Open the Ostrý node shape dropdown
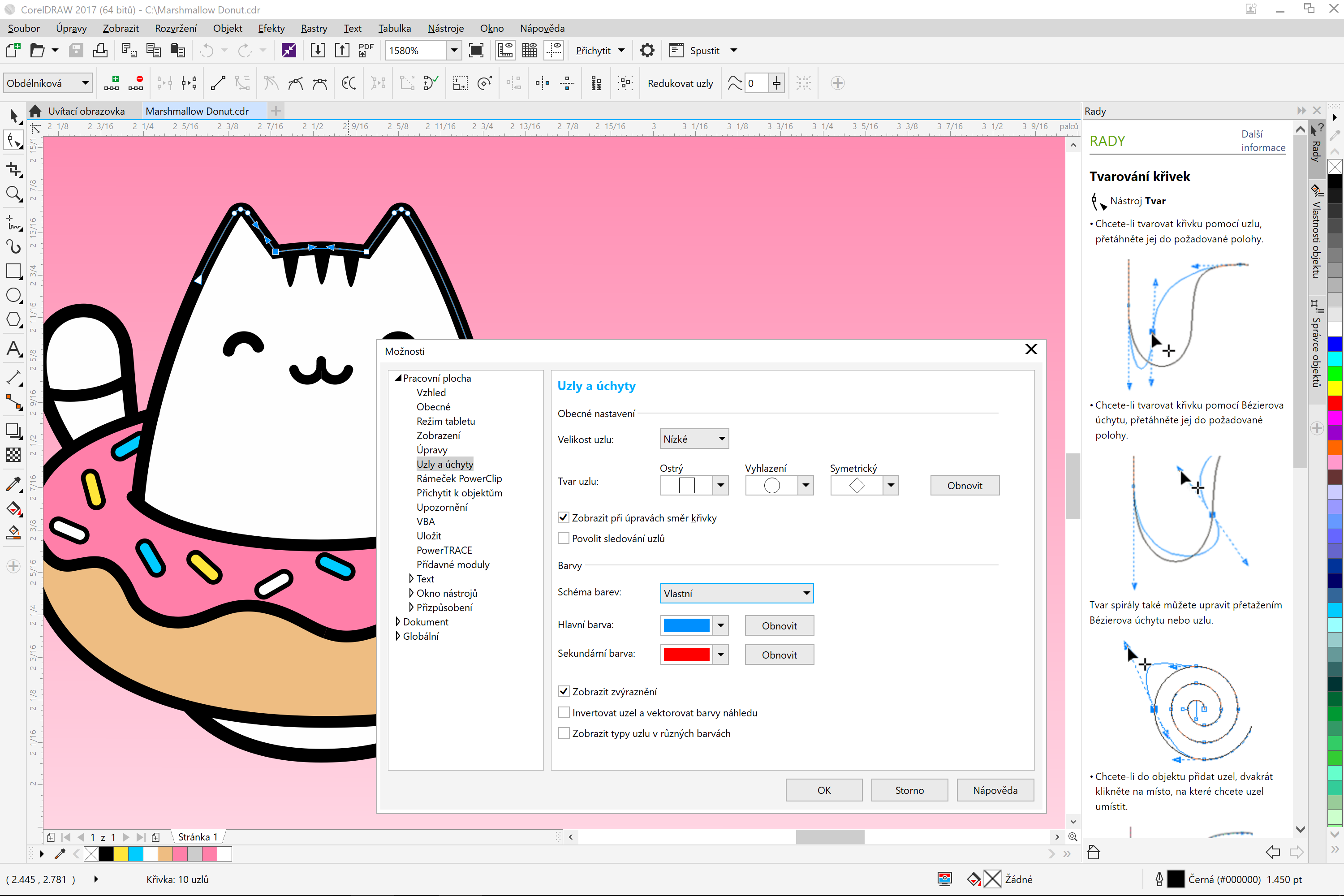 [721, 485]
